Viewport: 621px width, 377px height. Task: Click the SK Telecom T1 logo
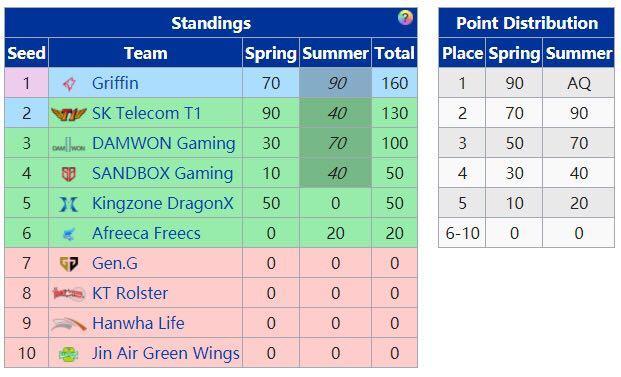pyautogui.click(x=69, y=114)
